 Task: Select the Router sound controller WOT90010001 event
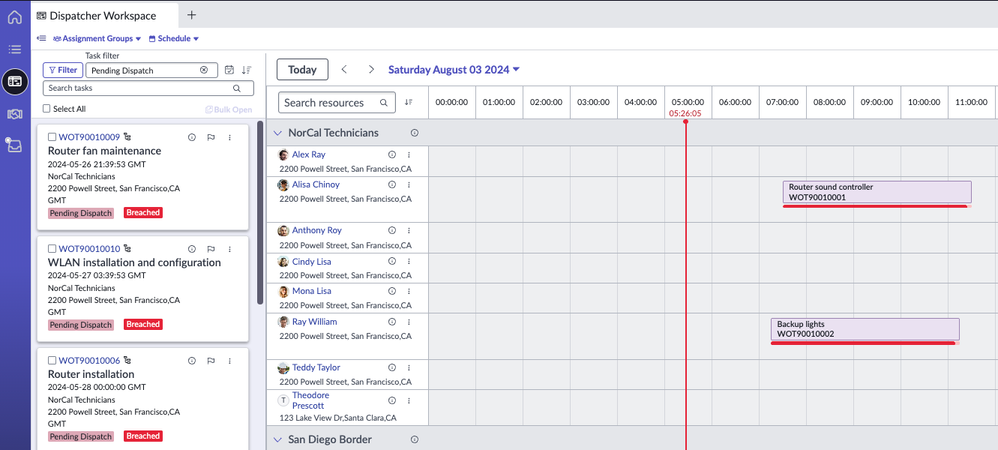[x=877, y=192]
